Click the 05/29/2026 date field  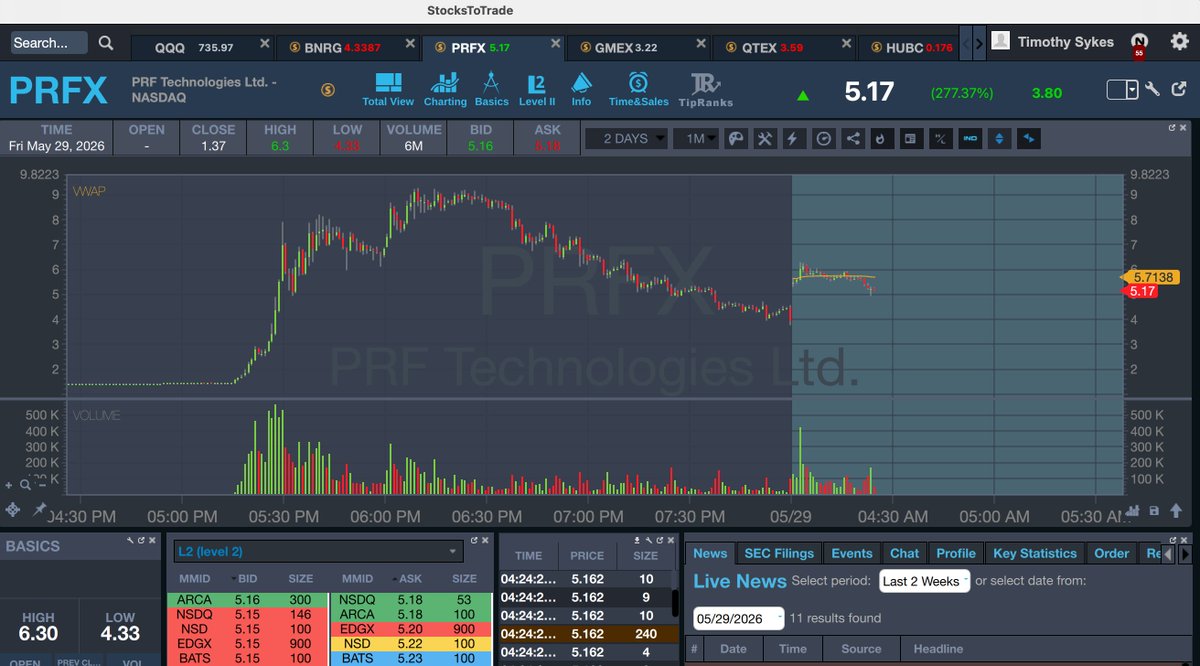738,619
